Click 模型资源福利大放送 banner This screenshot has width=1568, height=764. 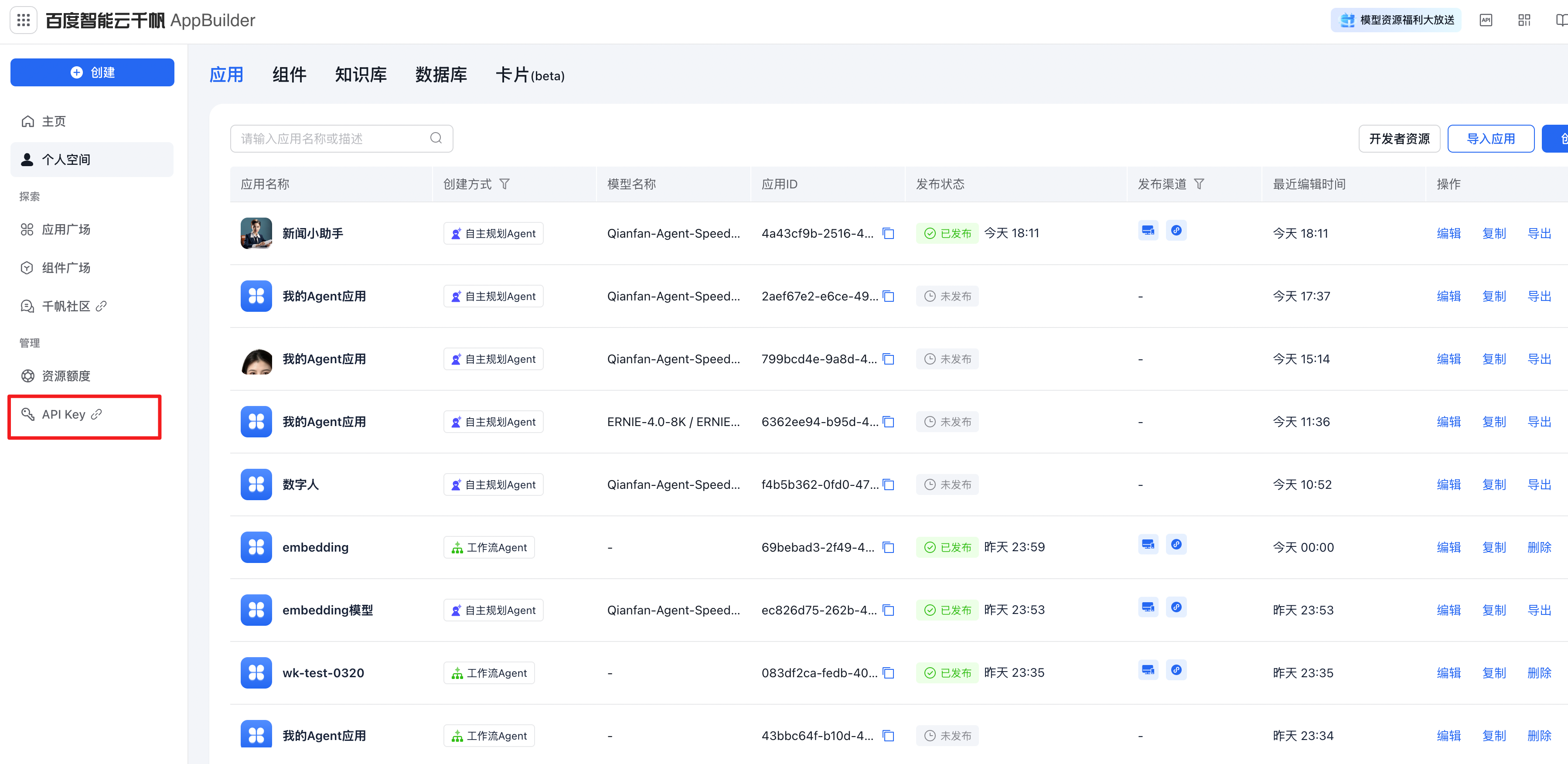pyautogui.click(x=1396, y=20)
